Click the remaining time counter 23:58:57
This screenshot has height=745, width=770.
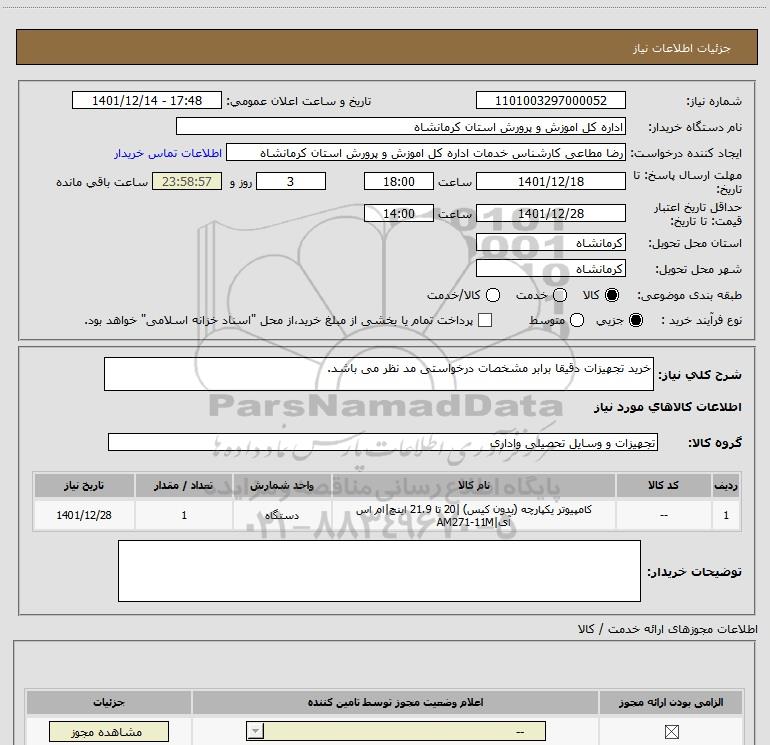point(187,181)
